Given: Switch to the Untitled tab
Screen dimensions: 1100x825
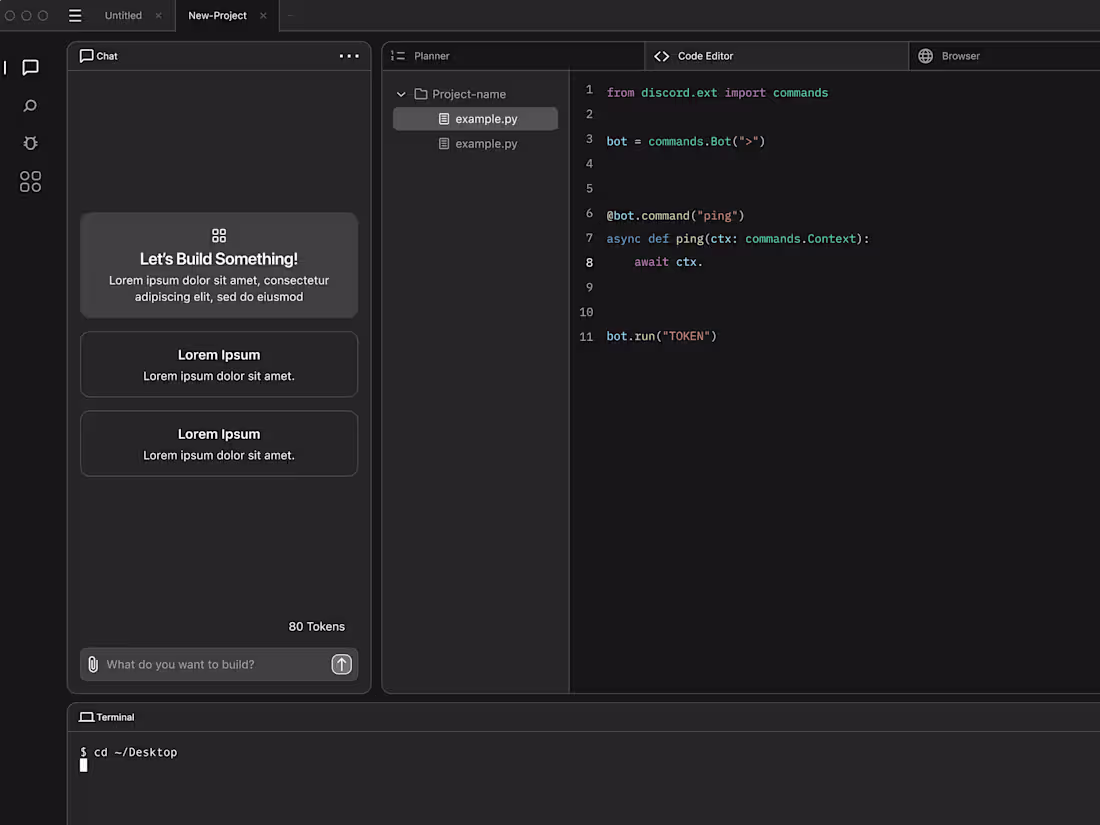Looking at the screenshot, I should (x=122, y=15).
